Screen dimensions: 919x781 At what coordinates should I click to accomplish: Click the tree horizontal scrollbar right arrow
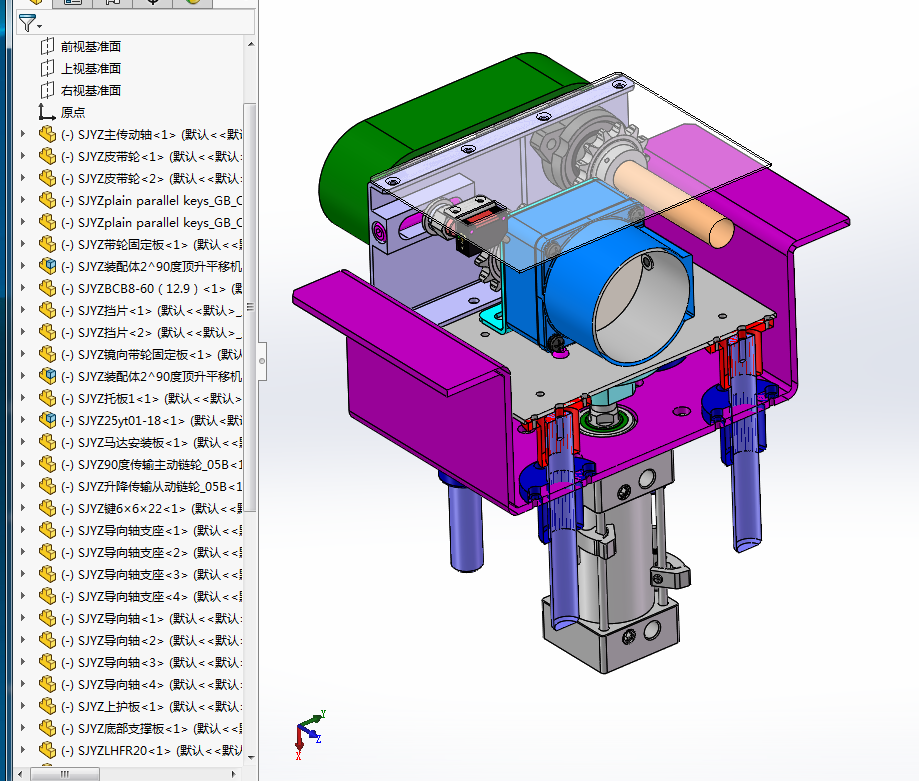point(234,774)
